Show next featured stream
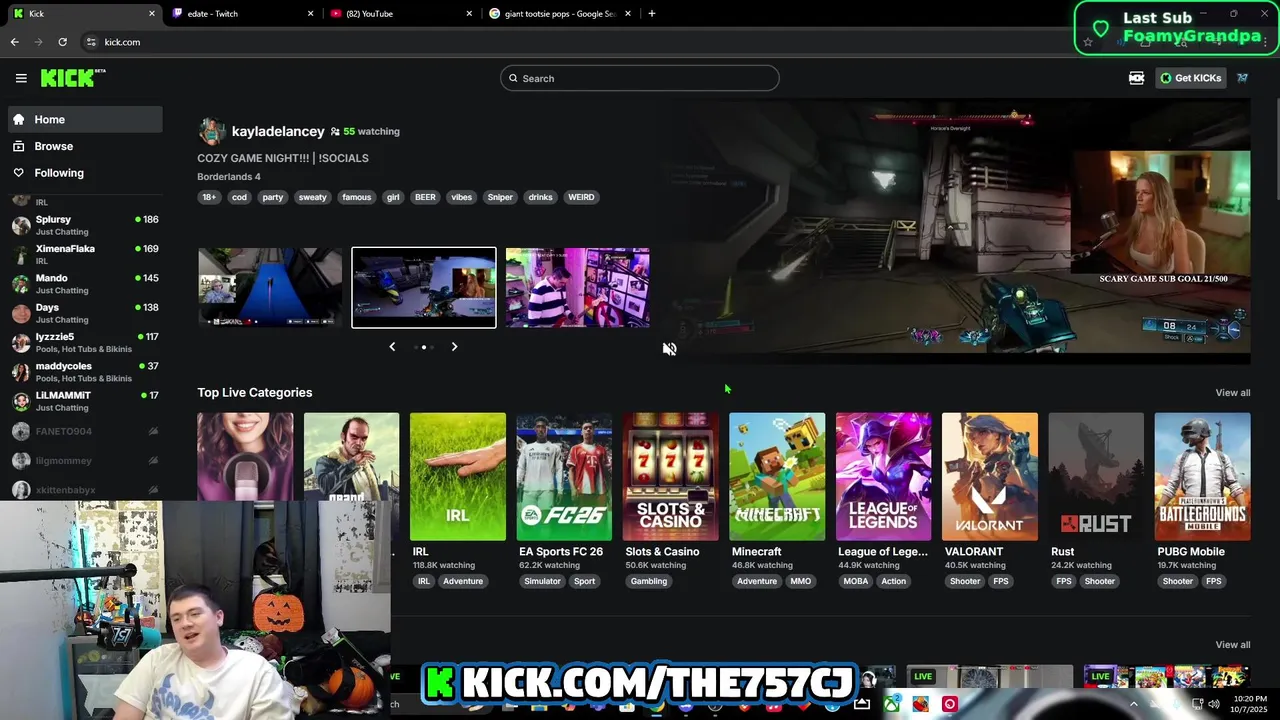1280x720 pixels. point(454,347)
